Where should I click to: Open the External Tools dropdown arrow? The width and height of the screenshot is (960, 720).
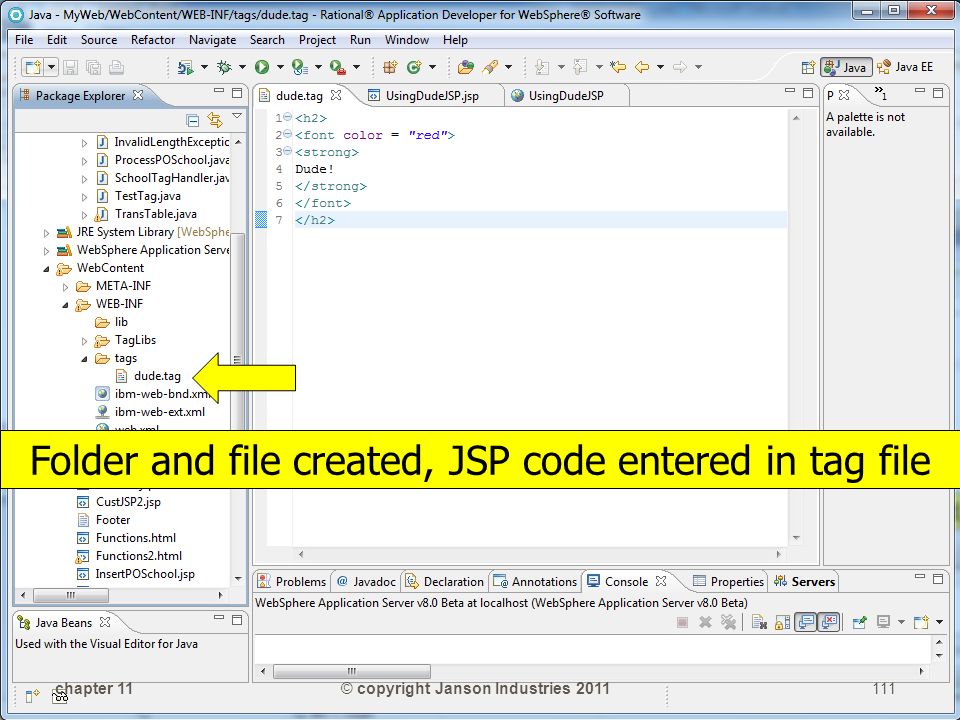pos(356,67)
